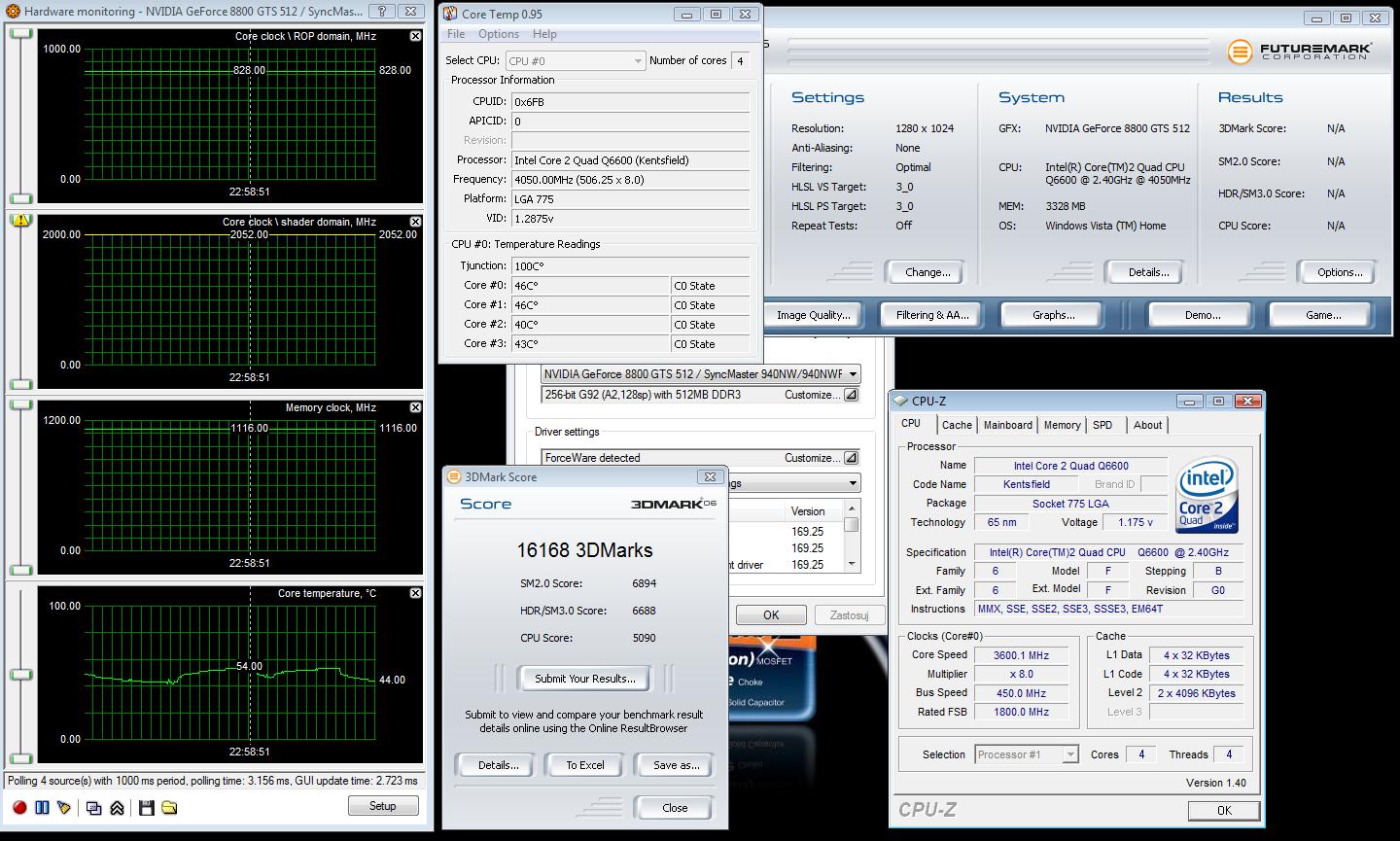The width and height of the screenshot is (1400, 841).
Task: Click the CPU-Z title bar icon
Action: tap(901, 401)
